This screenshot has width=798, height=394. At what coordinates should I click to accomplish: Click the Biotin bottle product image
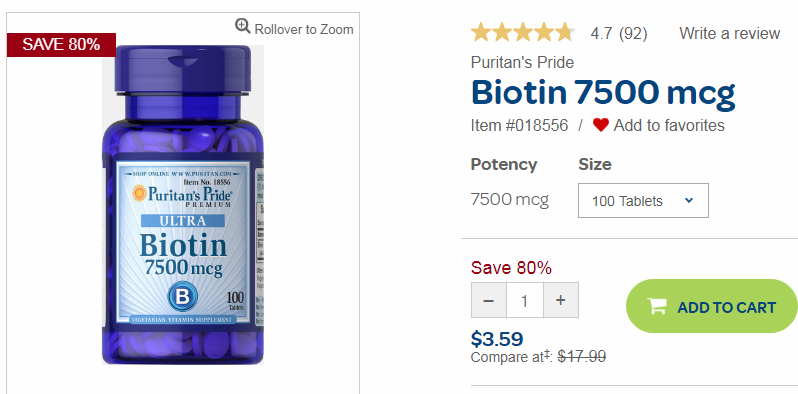tap(183, 205)
